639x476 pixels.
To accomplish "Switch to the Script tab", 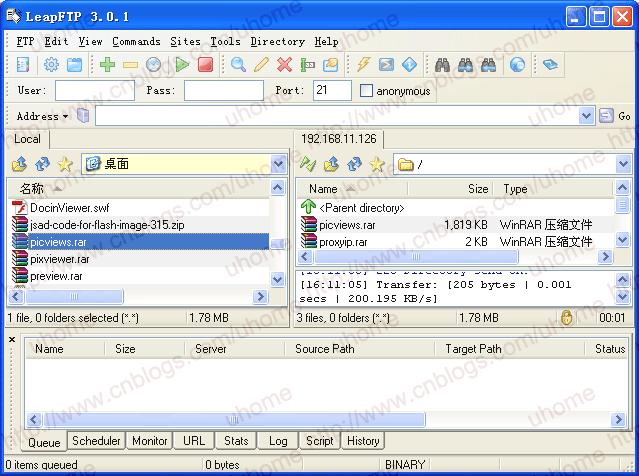I will click(x=320, y=441).
